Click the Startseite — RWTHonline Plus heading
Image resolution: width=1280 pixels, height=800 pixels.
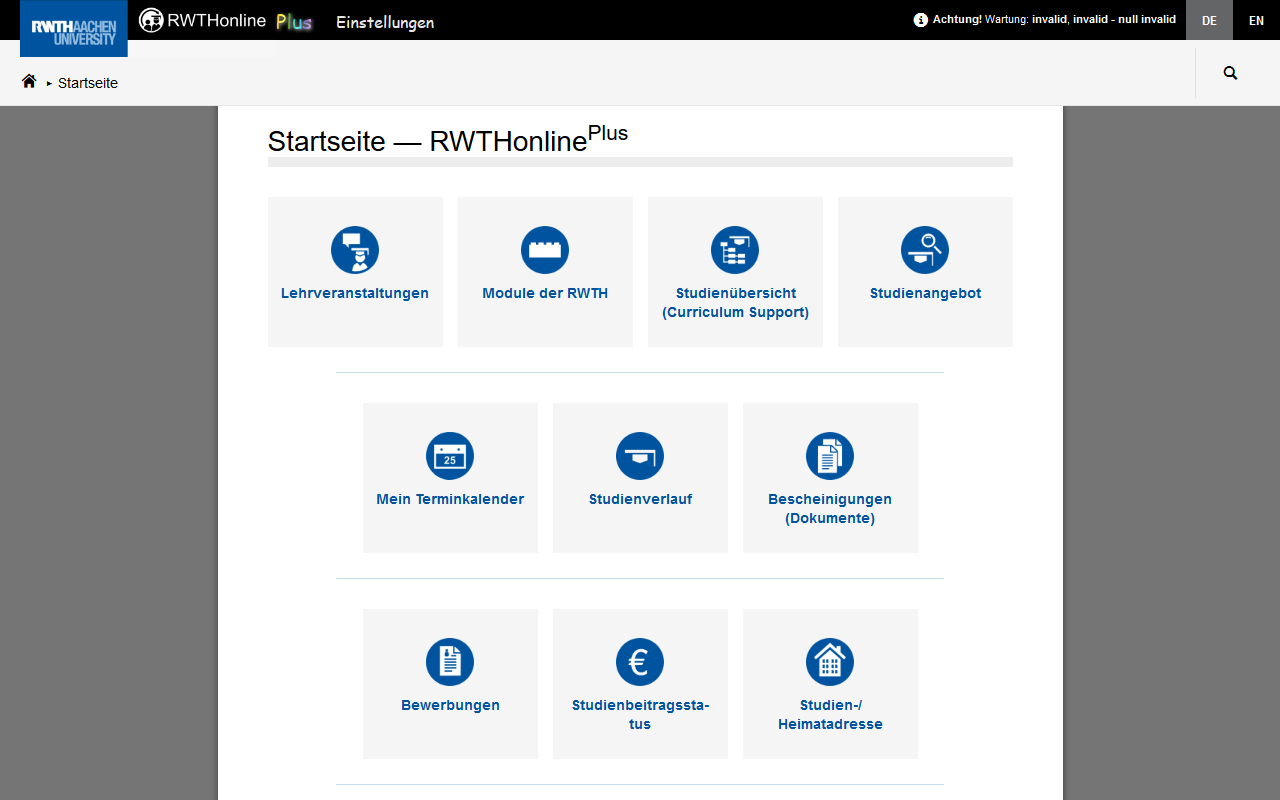click(x=448, y=138)
